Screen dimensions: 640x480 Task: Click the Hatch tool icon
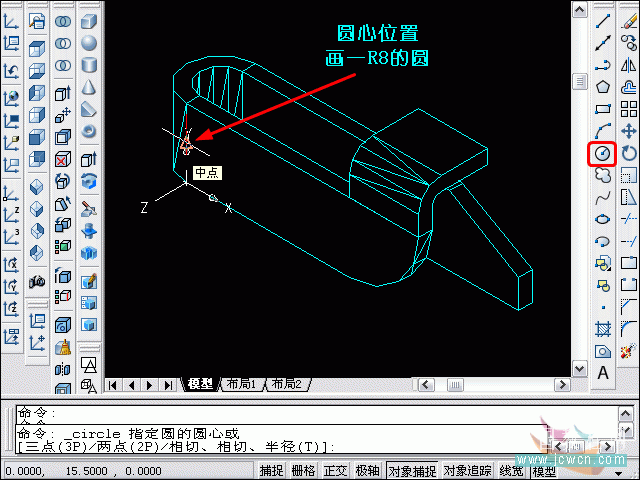pos(602,328)
